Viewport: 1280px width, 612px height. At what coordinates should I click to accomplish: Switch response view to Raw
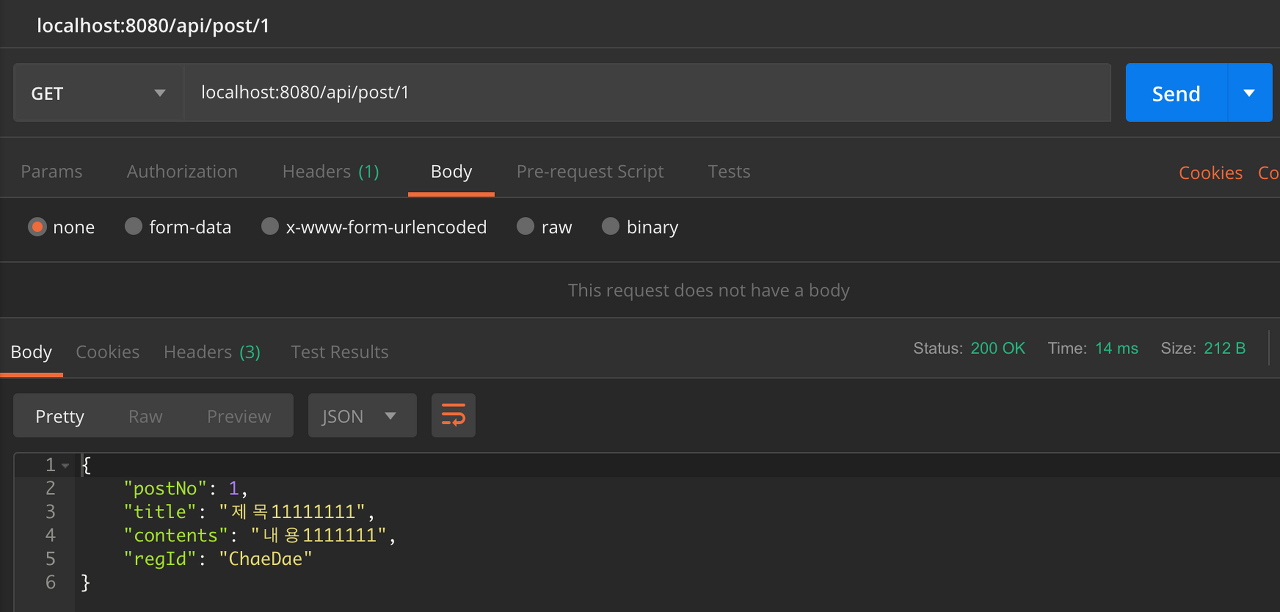click(145, 415)
